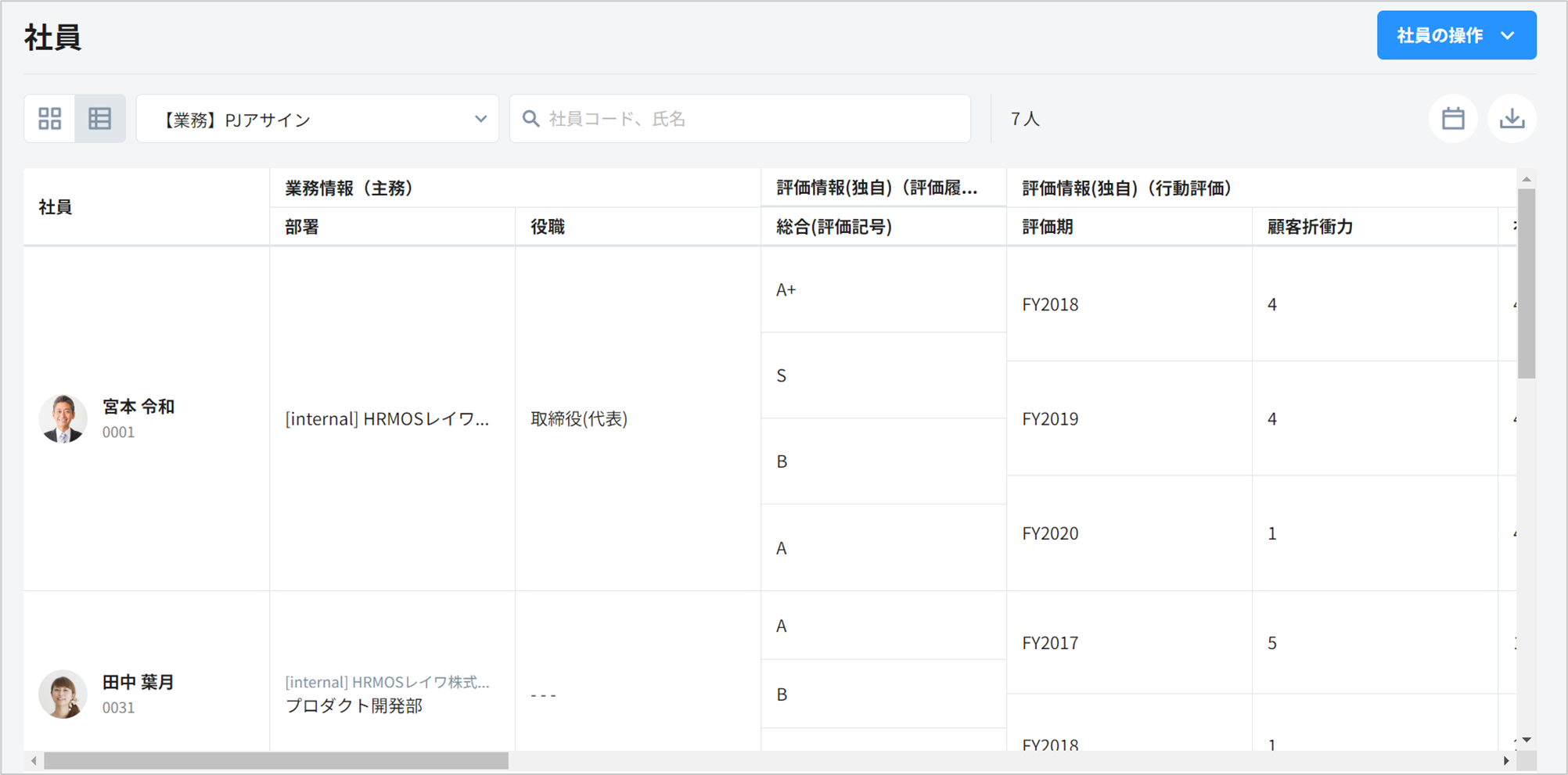Click the employee code search field
This screenshot has width=1568, height=775.
(751, 119)
